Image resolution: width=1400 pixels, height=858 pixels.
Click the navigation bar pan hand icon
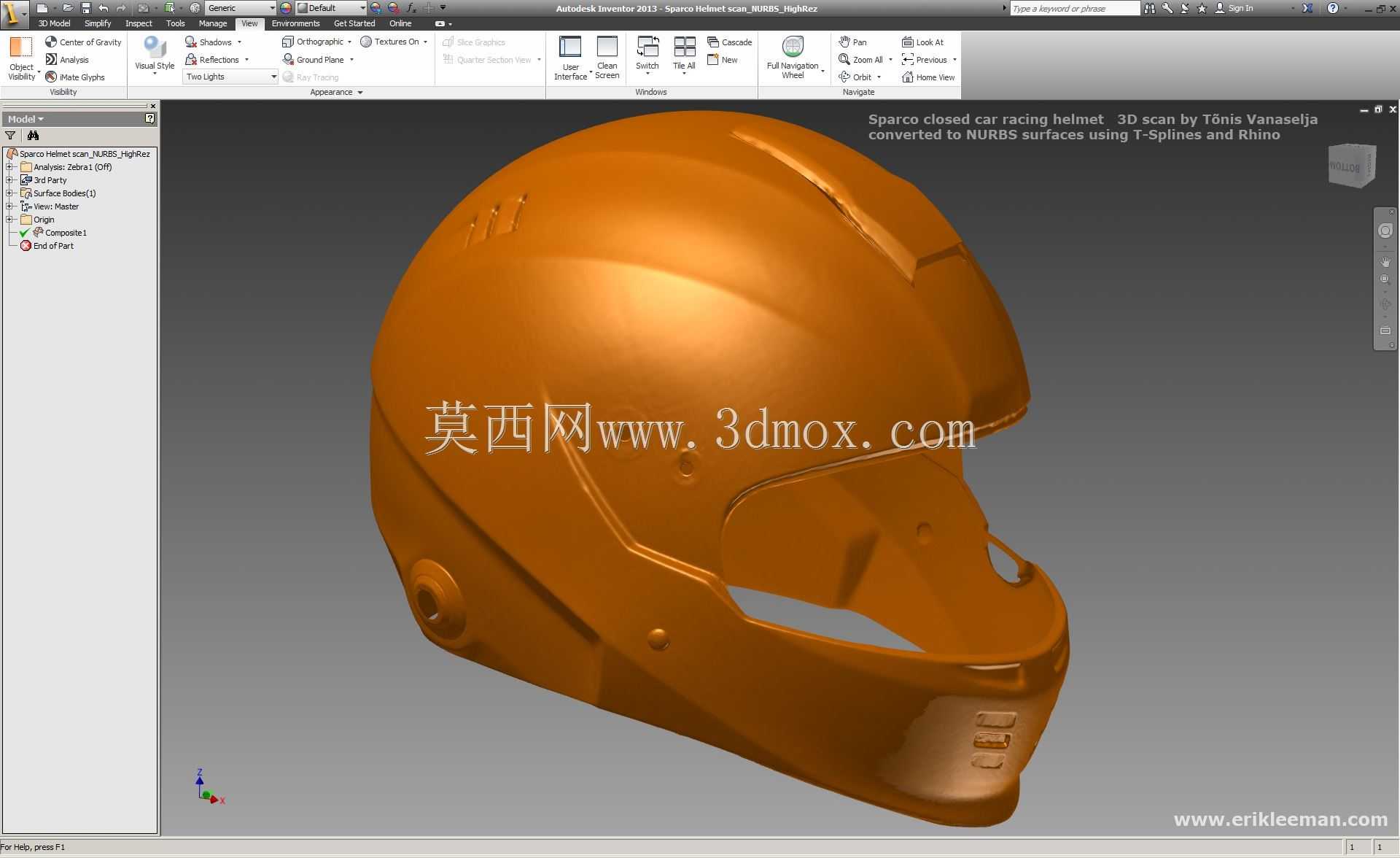pos(1385,261)
